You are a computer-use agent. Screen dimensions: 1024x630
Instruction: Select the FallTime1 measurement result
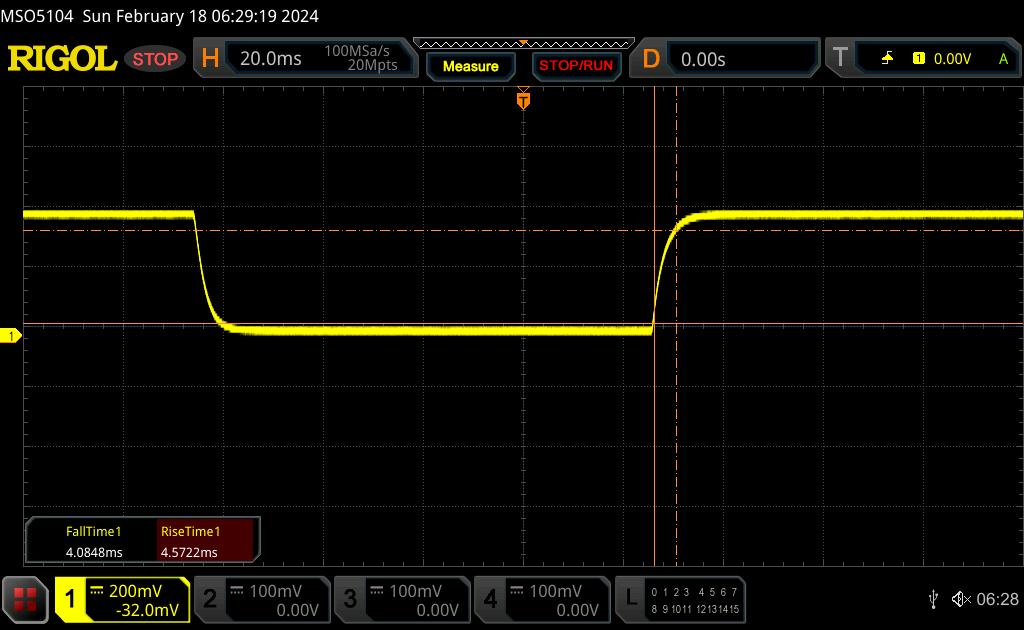(93, 542)
